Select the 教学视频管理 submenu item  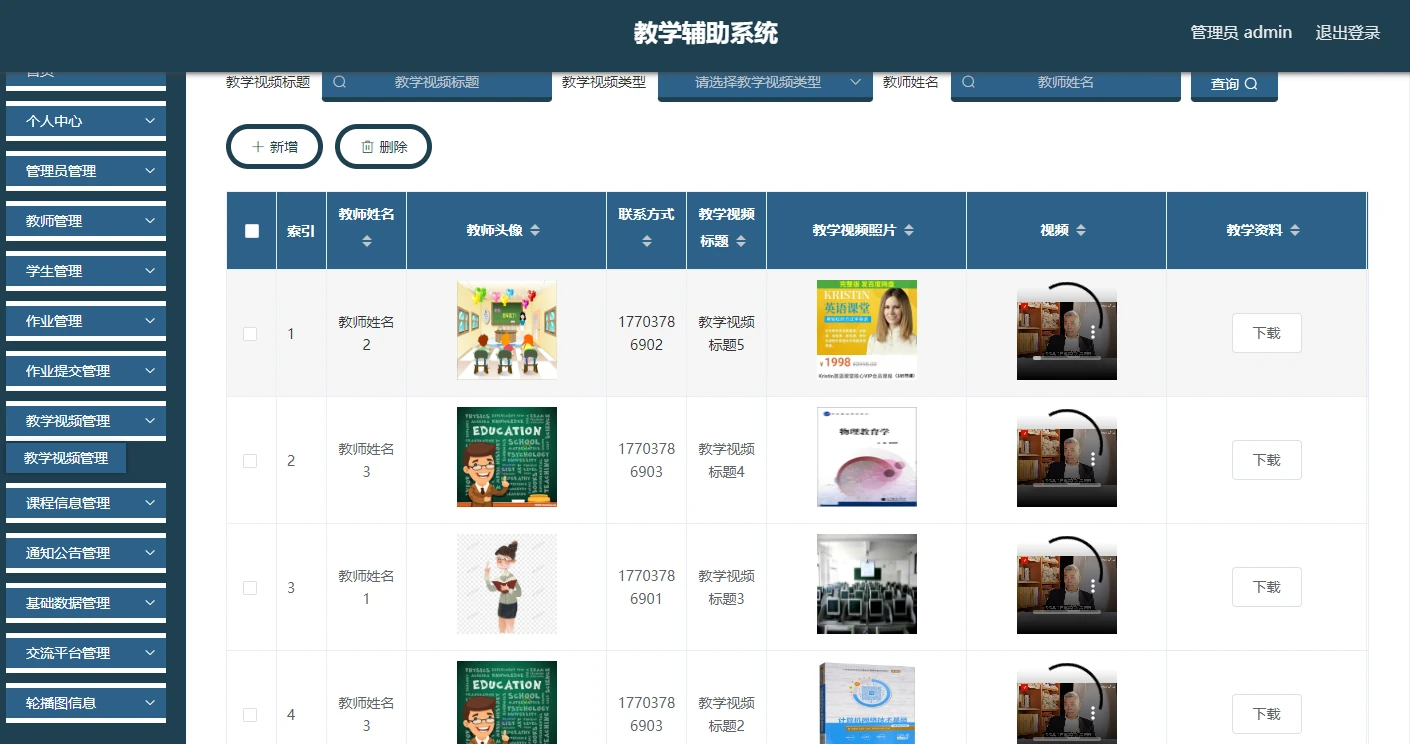coord(66,458)
